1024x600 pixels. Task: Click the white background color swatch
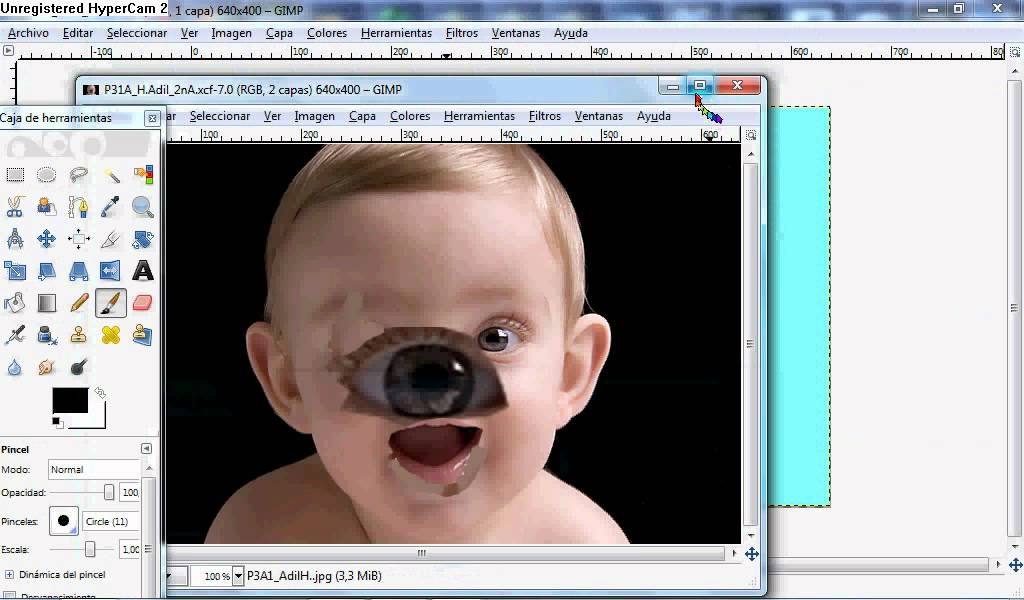97,419
